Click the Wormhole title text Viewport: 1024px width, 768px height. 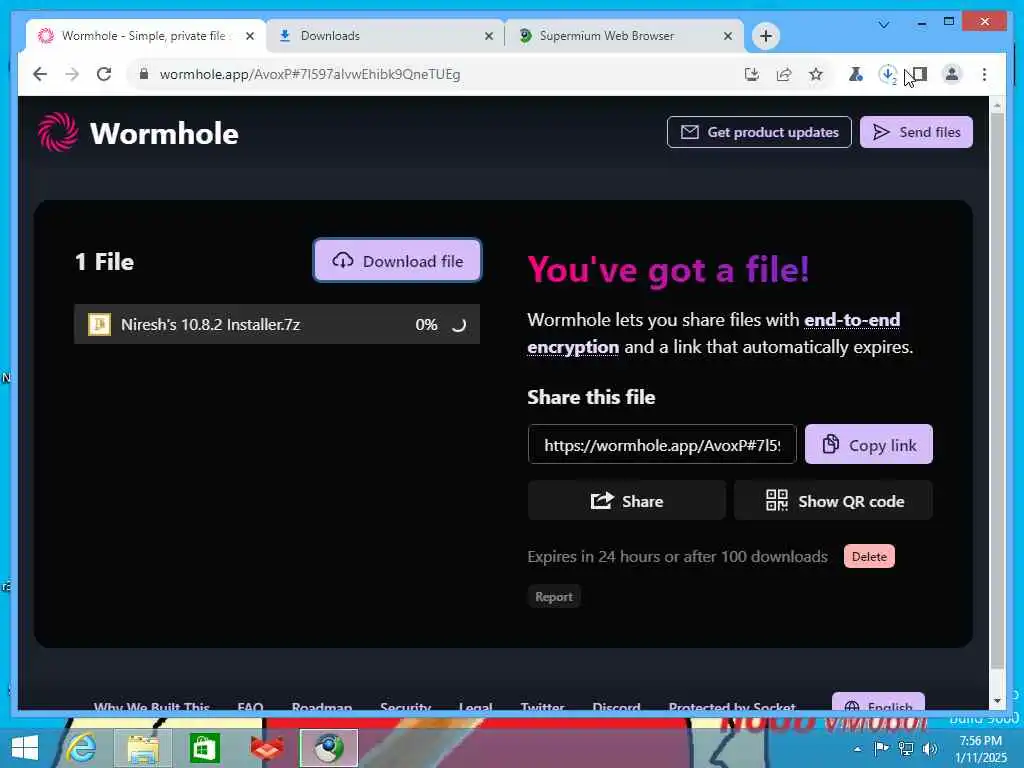tap(164, 133)
